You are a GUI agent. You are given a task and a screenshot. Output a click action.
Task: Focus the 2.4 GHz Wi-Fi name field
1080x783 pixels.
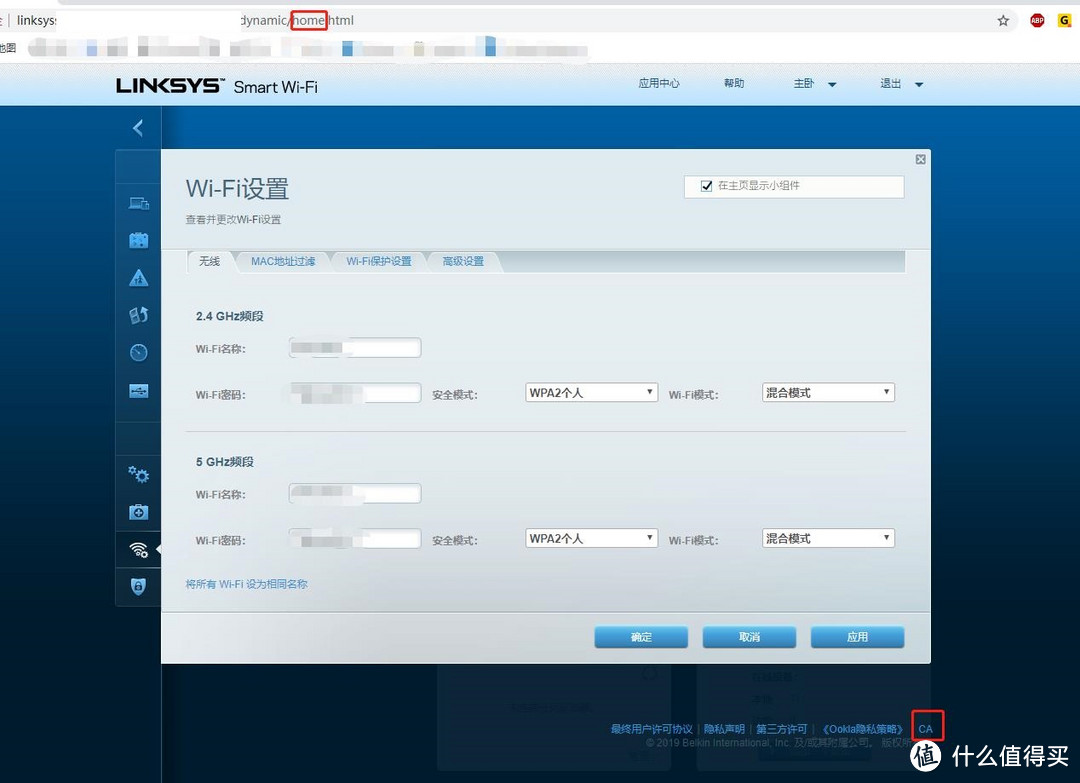coord(355,348)
